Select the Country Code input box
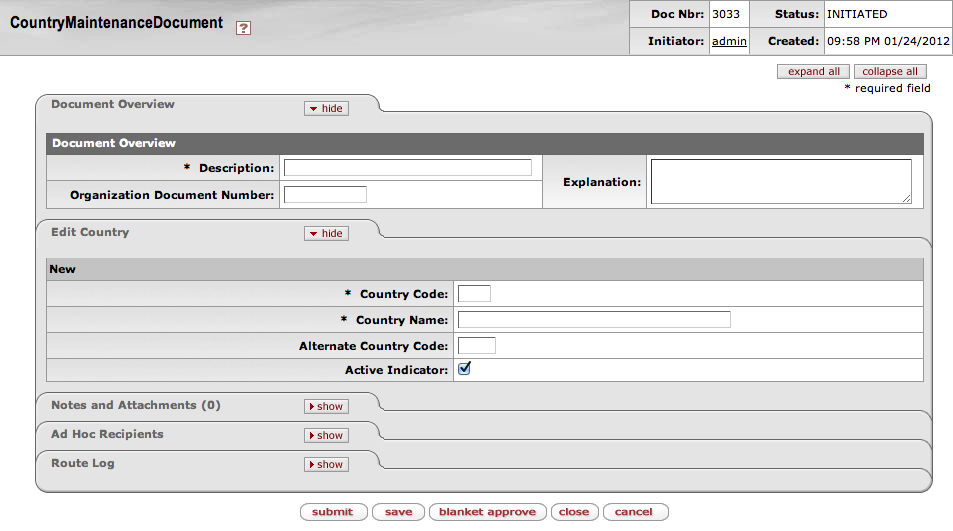 tap(474, 293)
